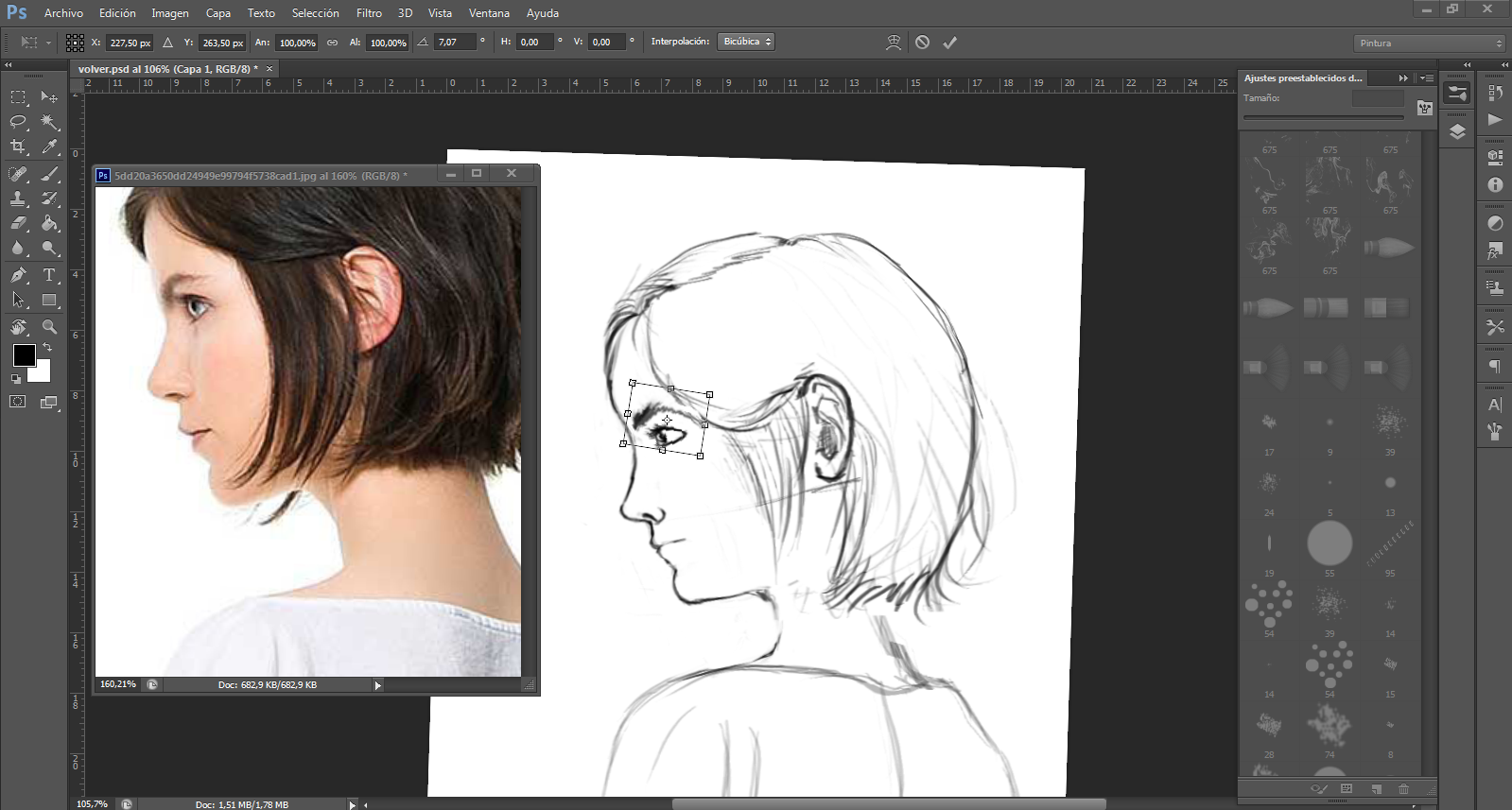Open the Ventana menu
The width and height of the screenshot is (1512, 810).
coord(489,13)
